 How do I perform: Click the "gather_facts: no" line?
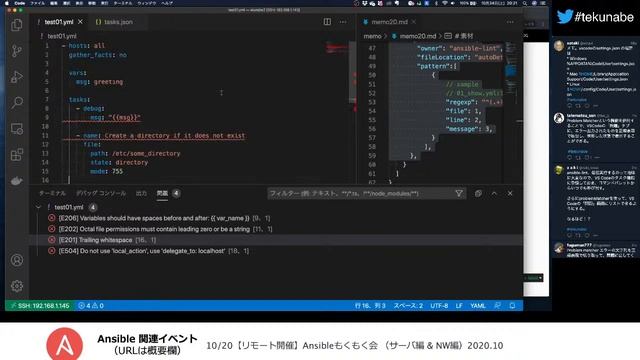(98, 55)
